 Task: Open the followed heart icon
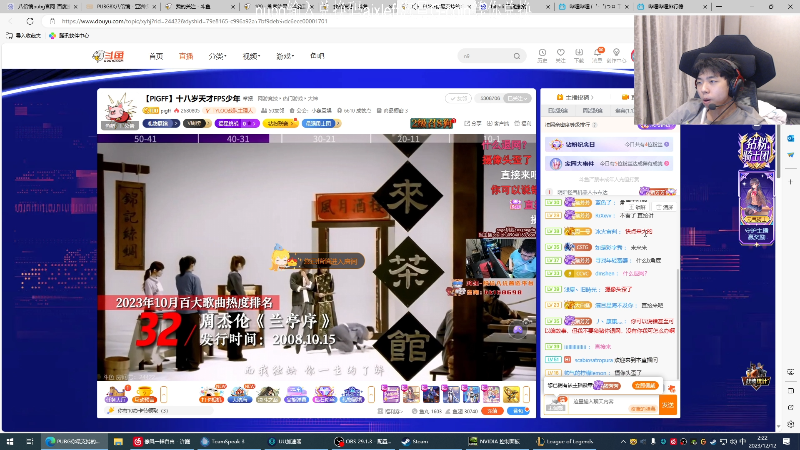point(561,55)
